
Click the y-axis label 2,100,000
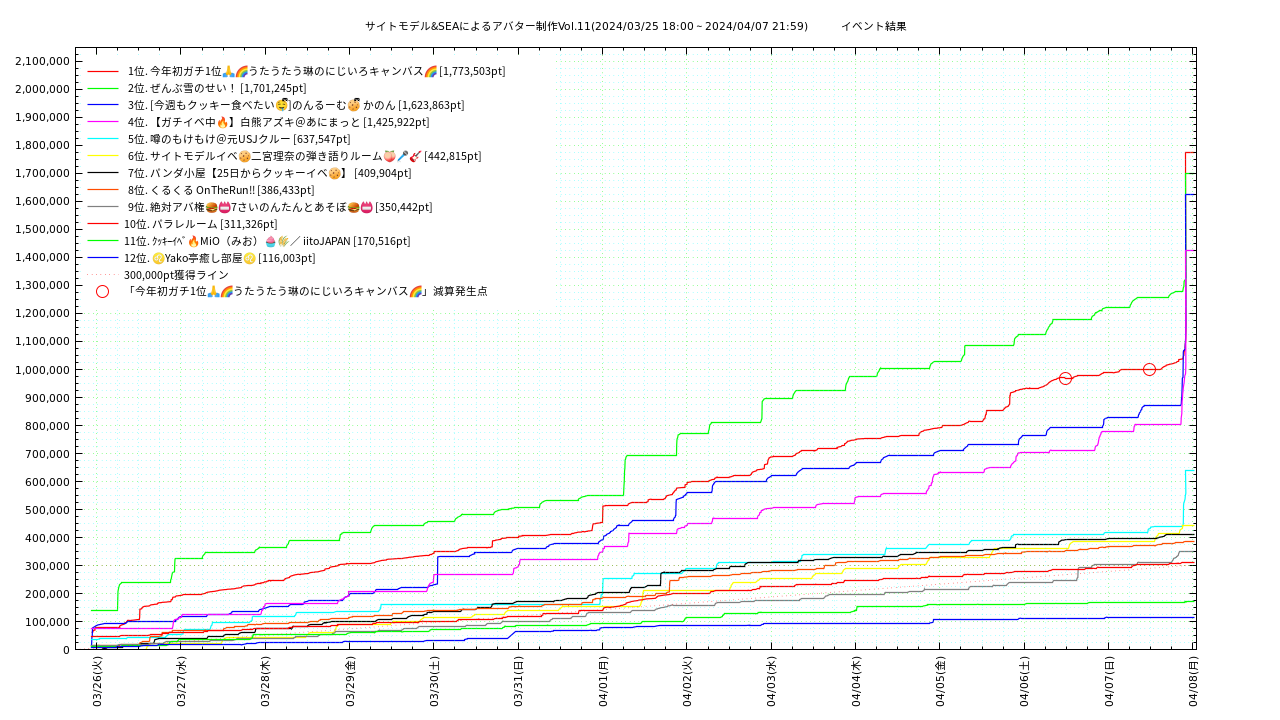43,61
